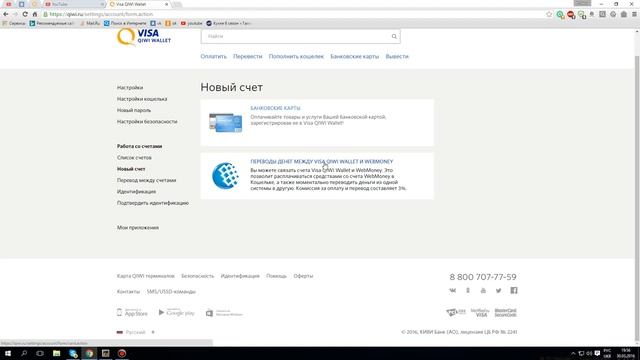Click the bank cards image
This screenshot has height=360, width=640.
[225, 122]
